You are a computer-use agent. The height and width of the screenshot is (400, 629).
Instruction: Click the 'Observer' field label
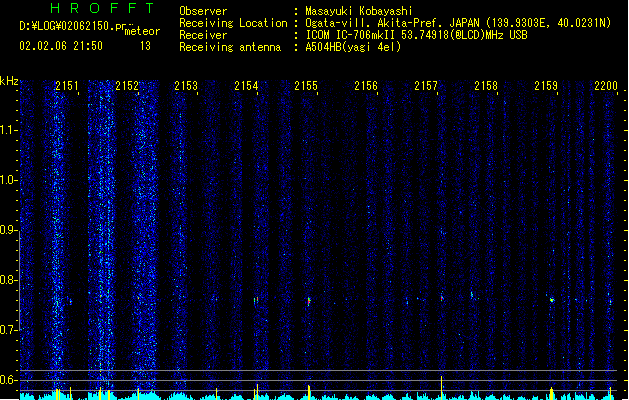click(x=203, y=11)
